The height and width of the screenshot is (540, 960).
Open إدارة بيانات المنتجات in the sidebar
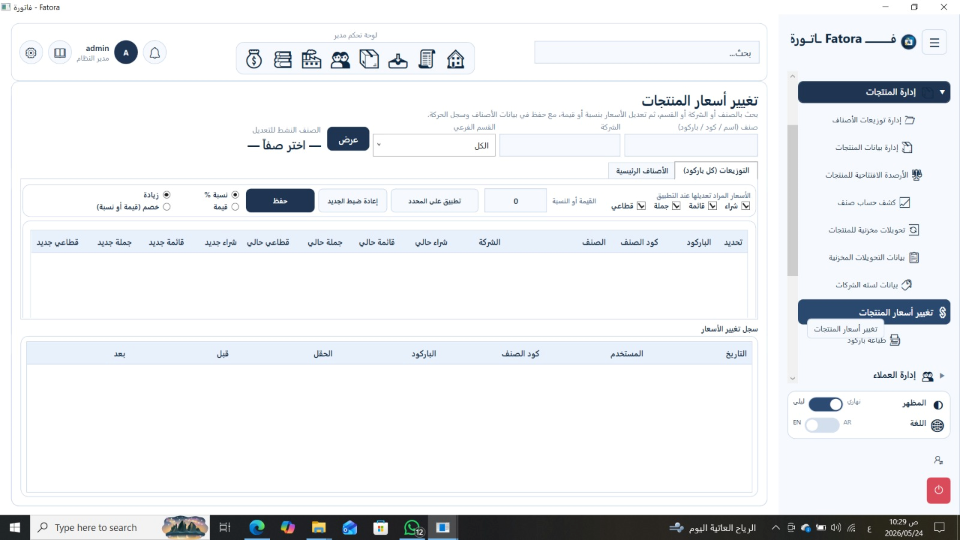point(874,148)
